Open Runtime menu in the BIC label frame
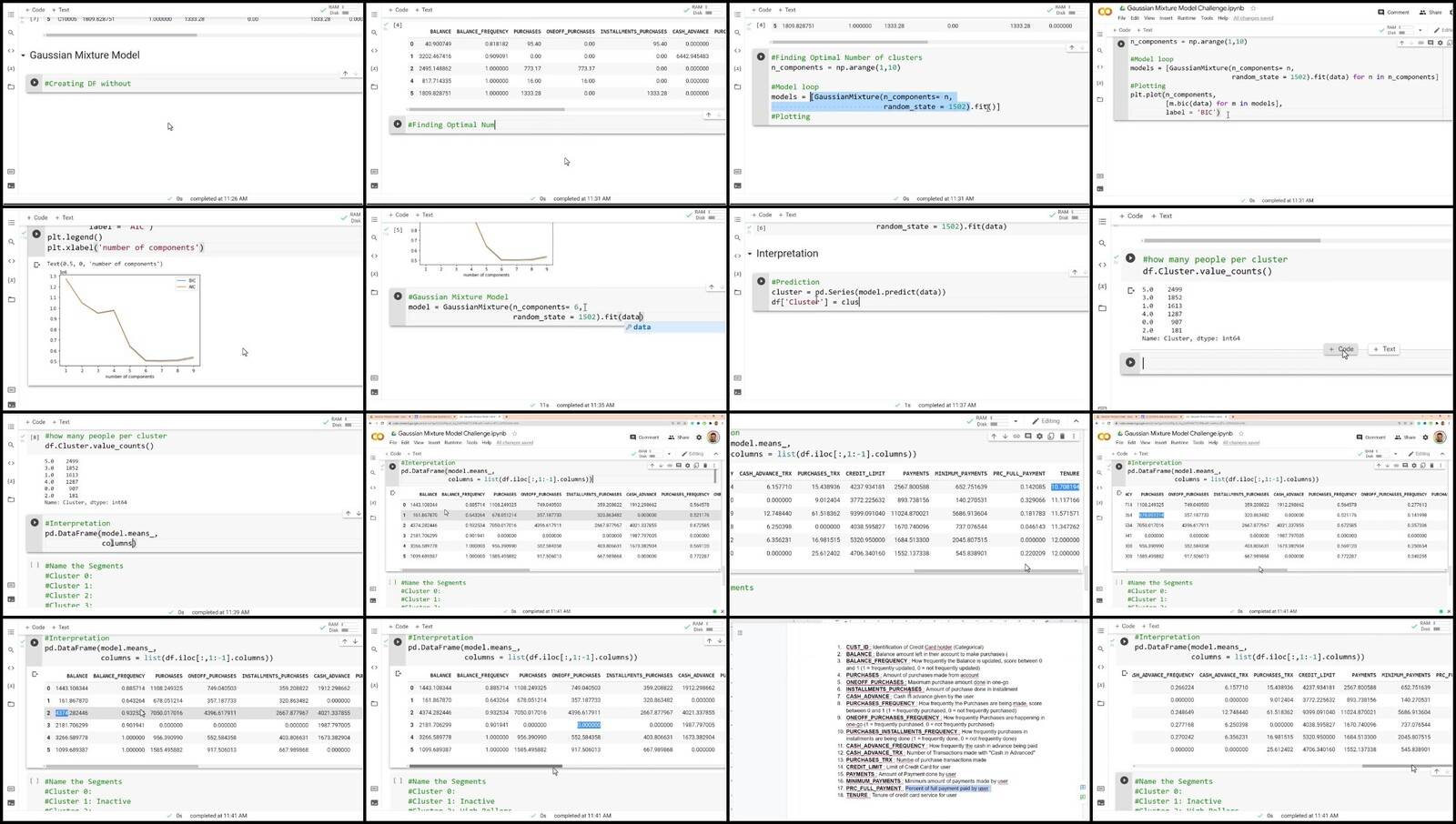Viewport: 1456px width, 824px height. pos(1187,18)
